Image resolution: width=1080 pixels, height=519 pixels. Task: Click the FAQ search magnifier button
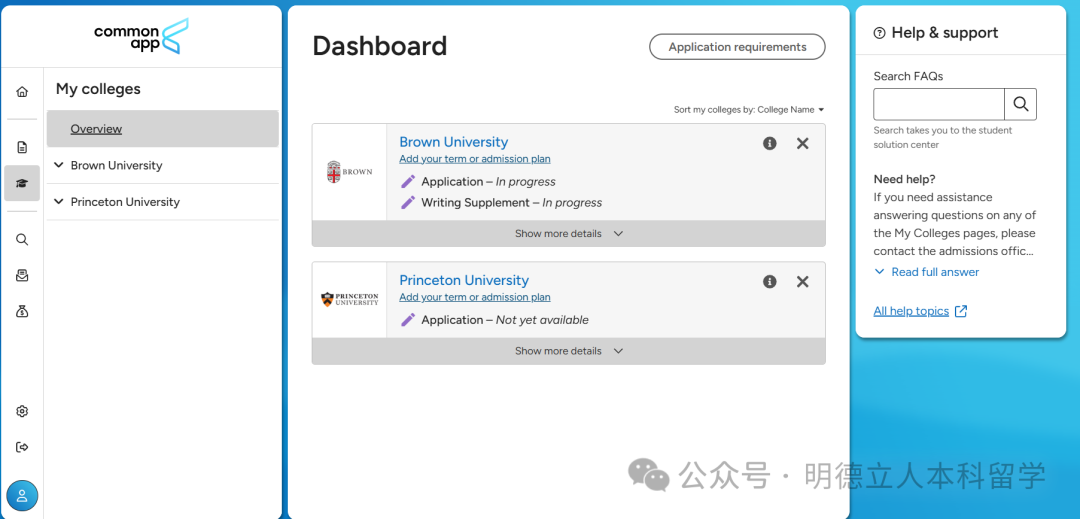pos(1020,104)
